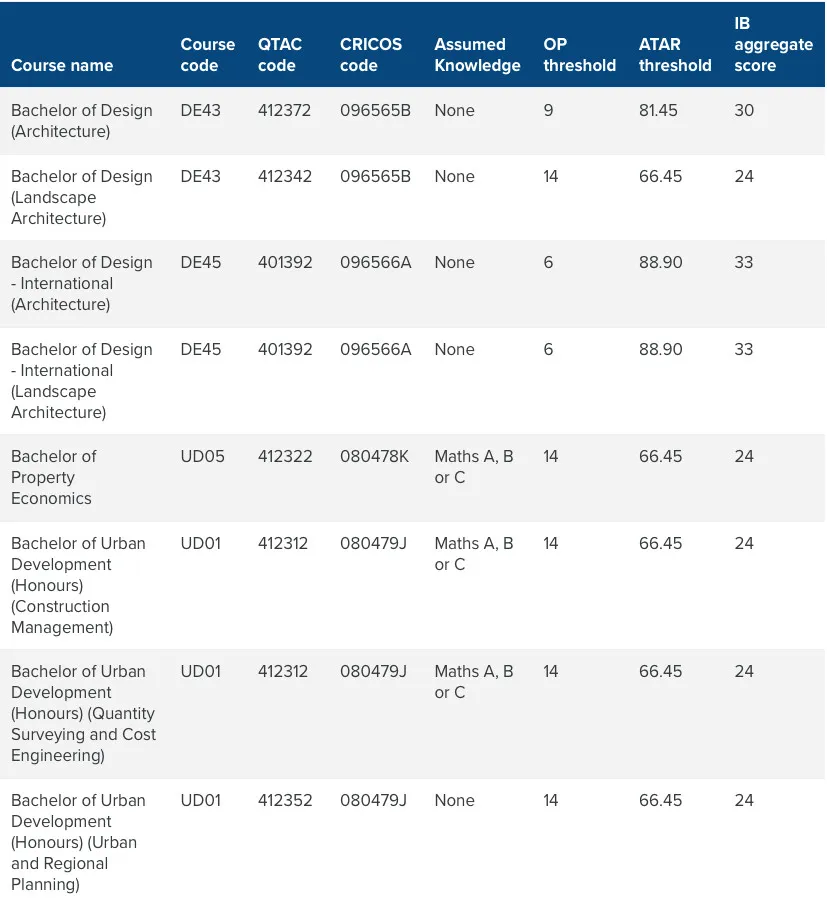This screenshot has height=906, width=827.
Task: Click the CRICOS code column header
Action: coord(370,55)
